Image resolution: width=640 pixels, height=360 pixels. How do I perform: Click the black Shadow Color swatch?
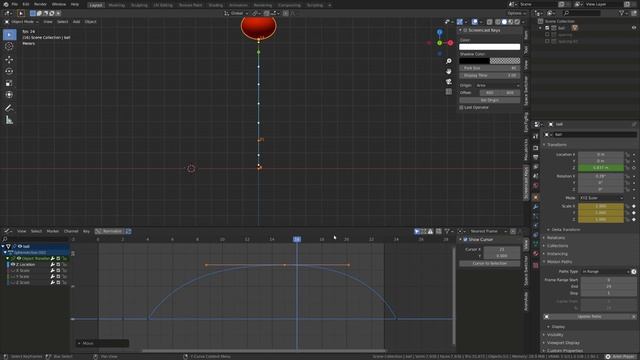pyautogui.click(x=475, y=61)
